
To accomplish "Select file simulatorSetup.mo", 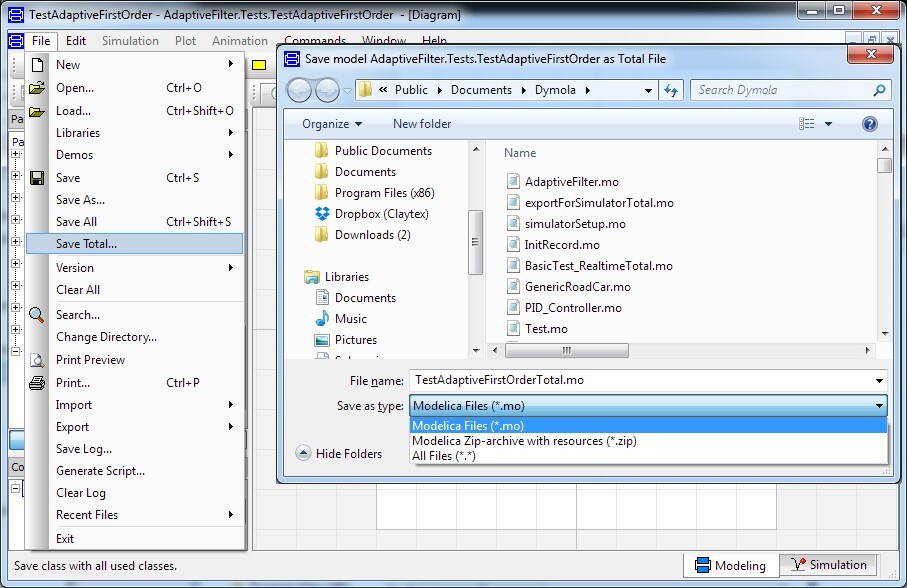I will pyautogui.click(x=566, y=224).
